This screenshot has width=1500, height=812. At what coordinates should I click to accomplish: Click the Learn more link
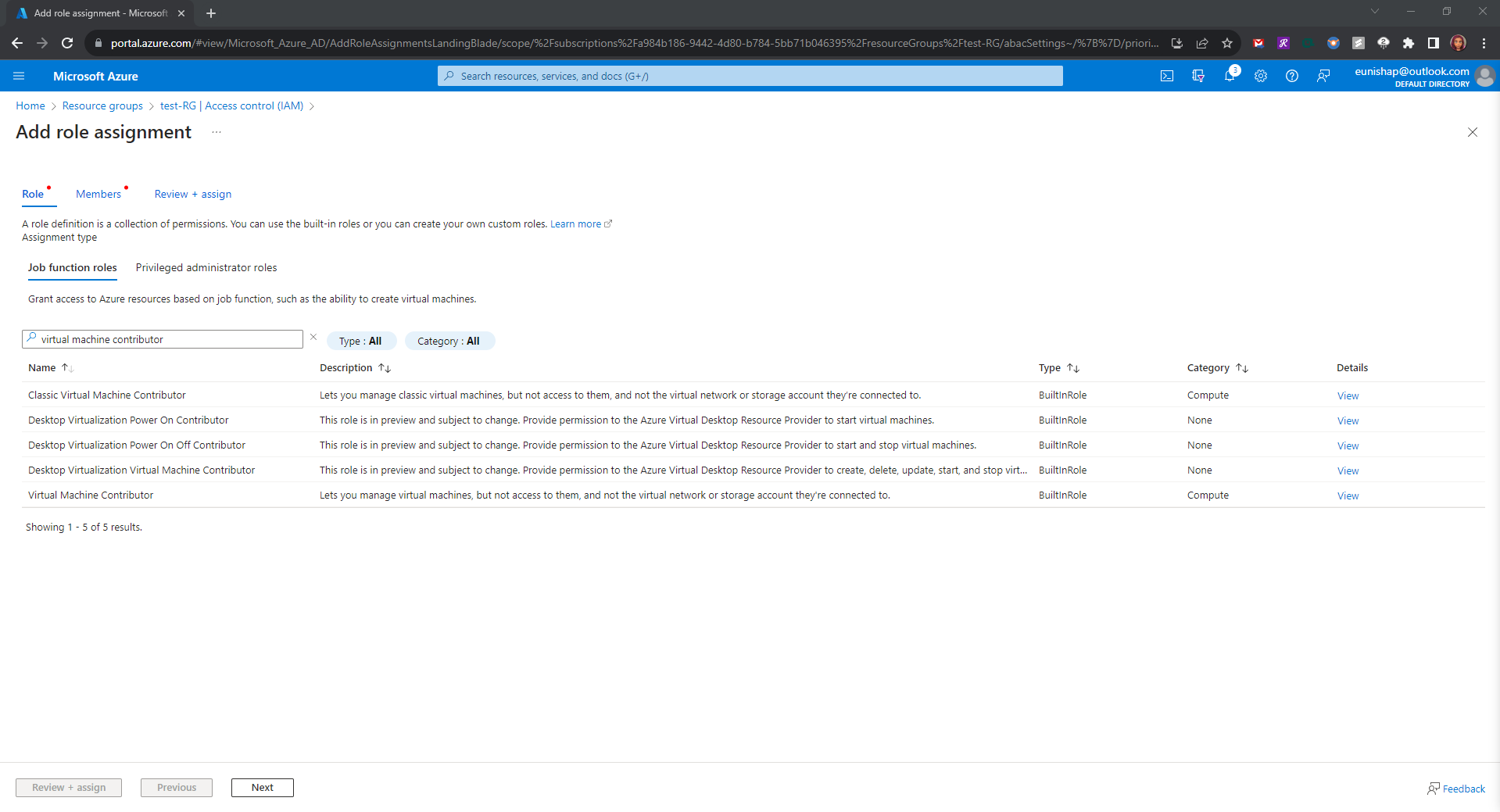[576, 224]
